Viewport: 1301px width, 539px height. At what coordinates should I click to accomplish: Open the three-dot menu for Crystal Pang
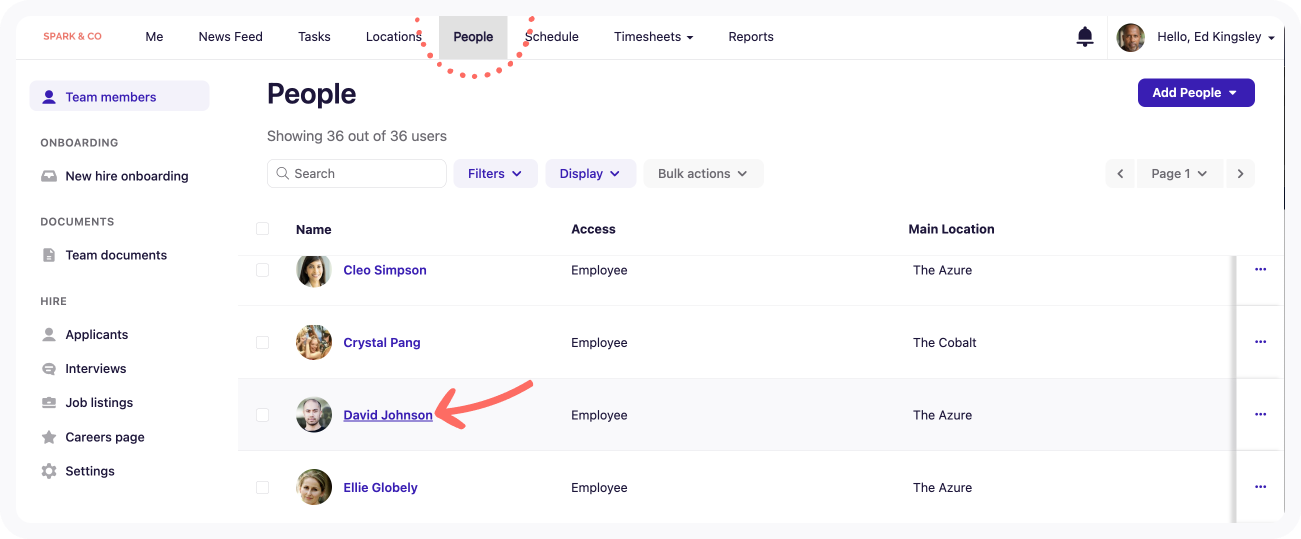1260,342
